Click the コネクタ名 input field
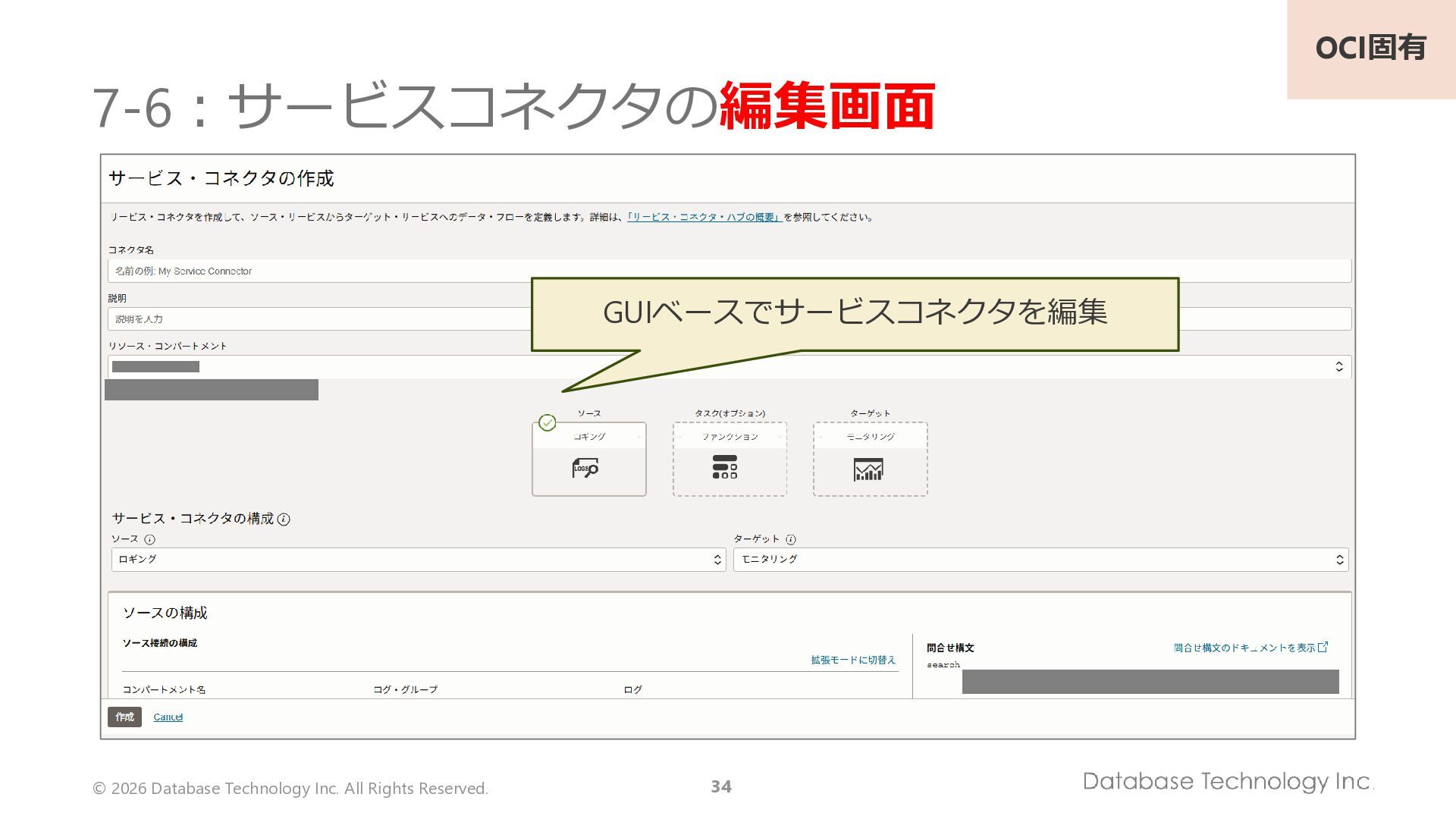Image resolution: width=1456 pixels, height=819 pixels. click(x=730, y=271)
